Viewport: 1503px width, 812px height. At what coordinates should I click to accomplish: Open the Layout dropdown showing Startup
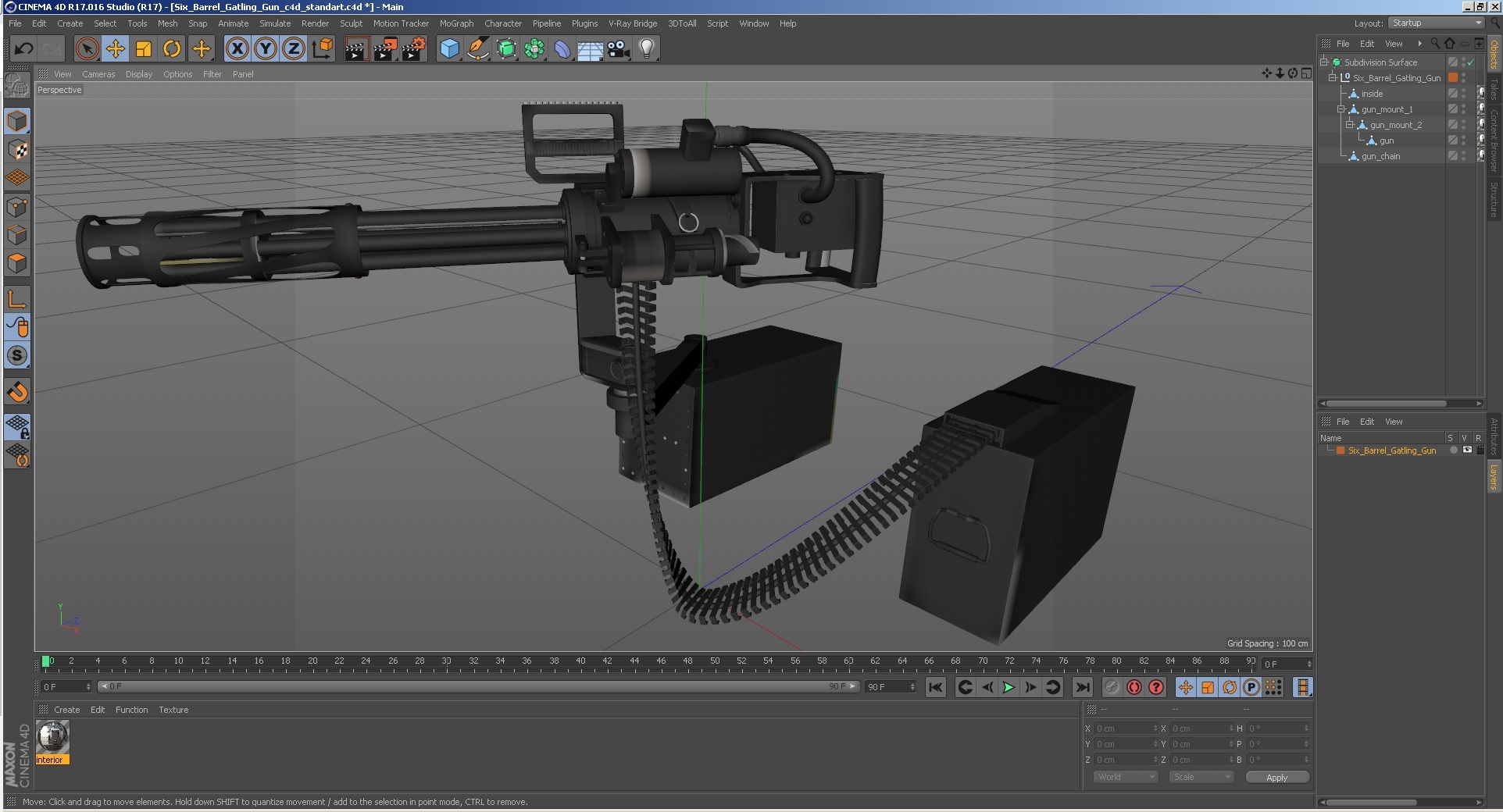pyautogui.click(x=1434, y=23)
